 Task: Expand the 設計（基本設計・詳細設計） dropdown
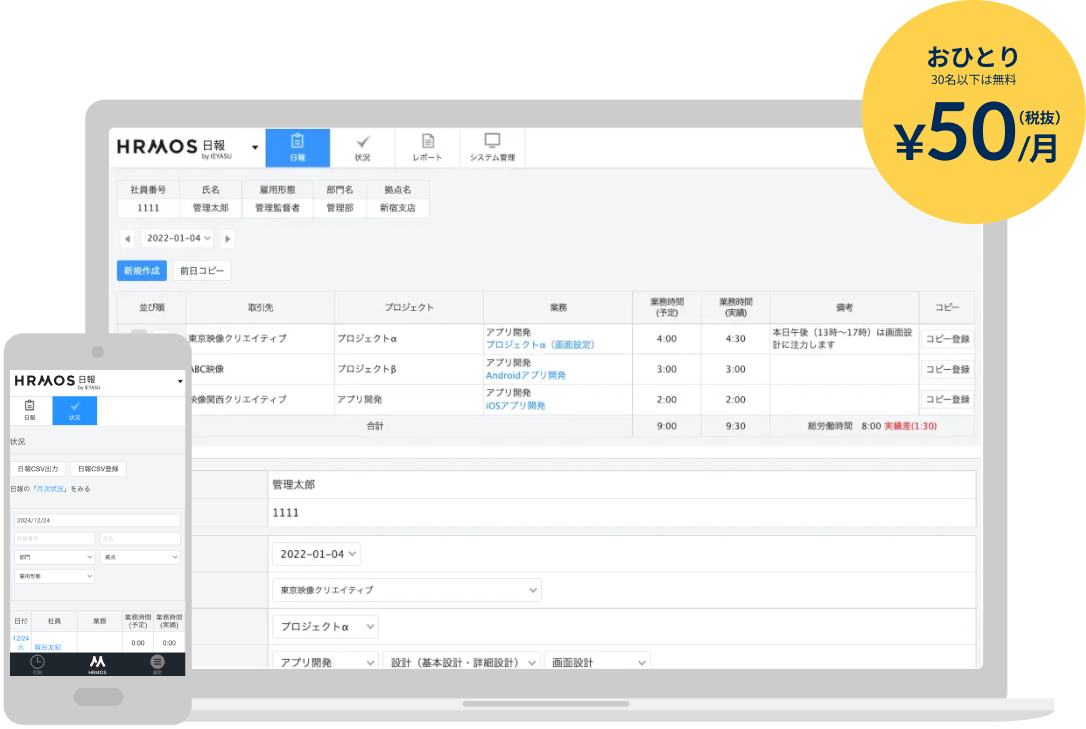click(461, 662)
